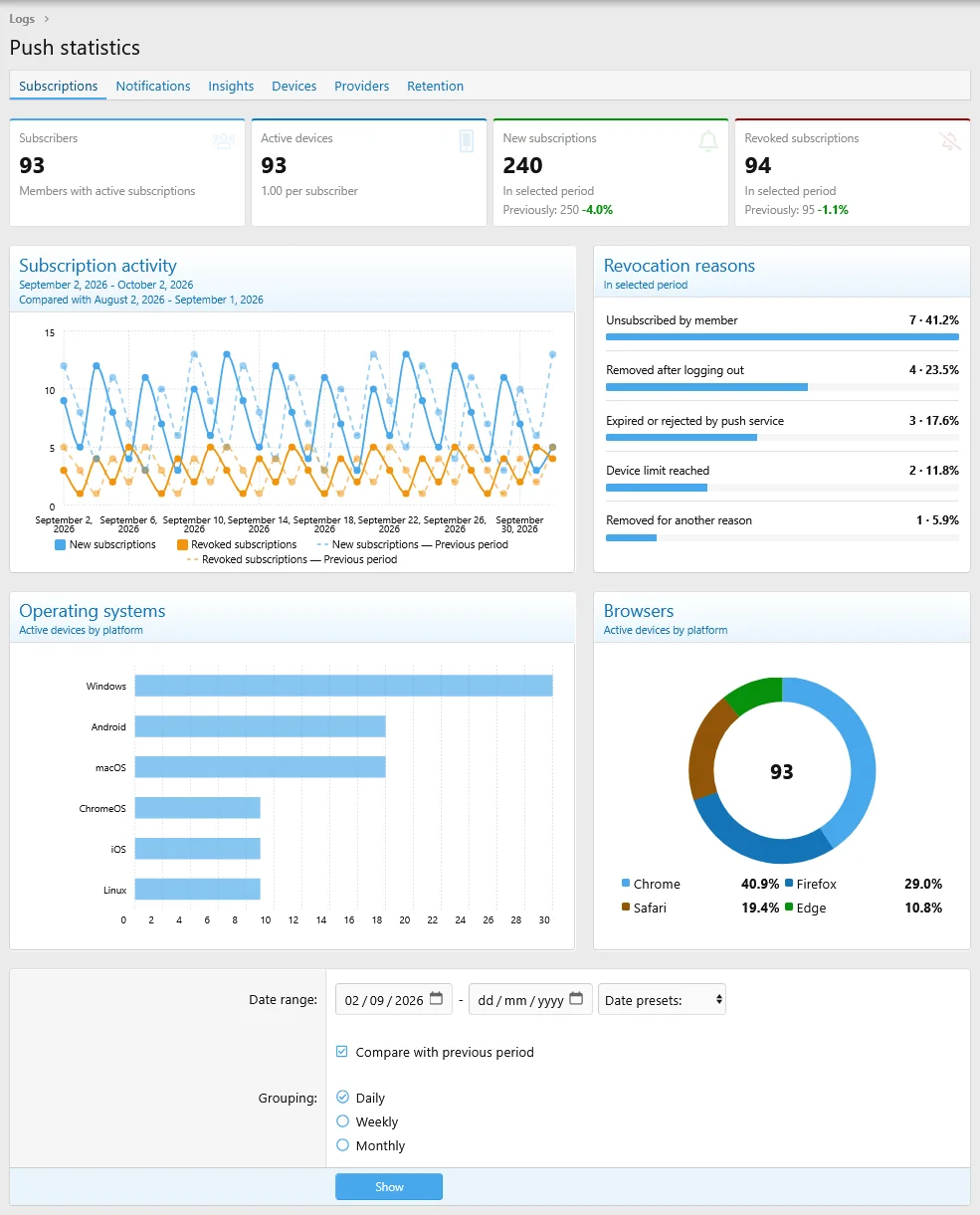Image resolution: width=980 pixels, height=1215 pixels.
Task: Toggle Revoked subscriptions legend swatch
Action: (182, 544)
